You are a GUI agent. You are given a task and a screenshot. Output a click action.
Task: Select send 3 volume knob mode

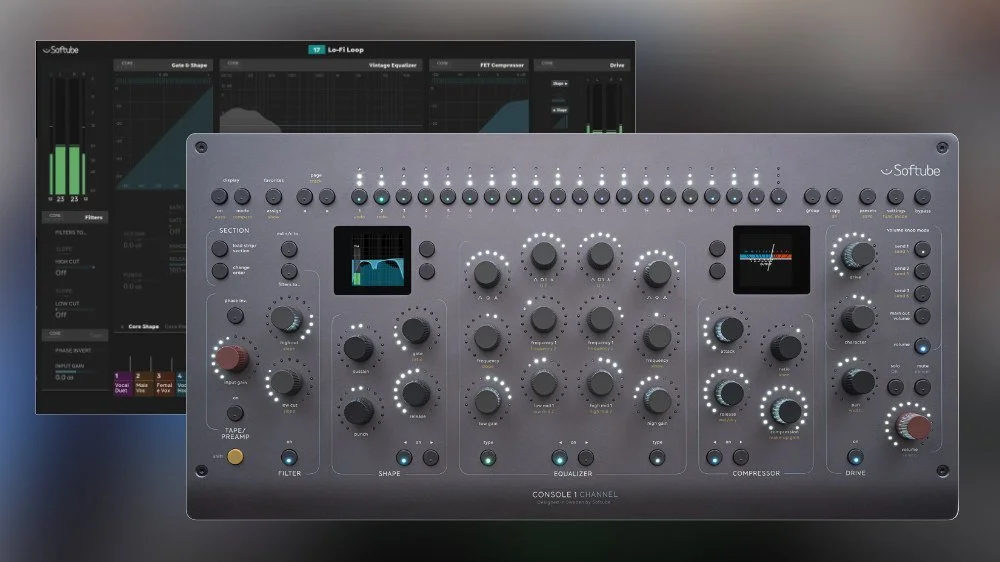(x=922, y=293)
